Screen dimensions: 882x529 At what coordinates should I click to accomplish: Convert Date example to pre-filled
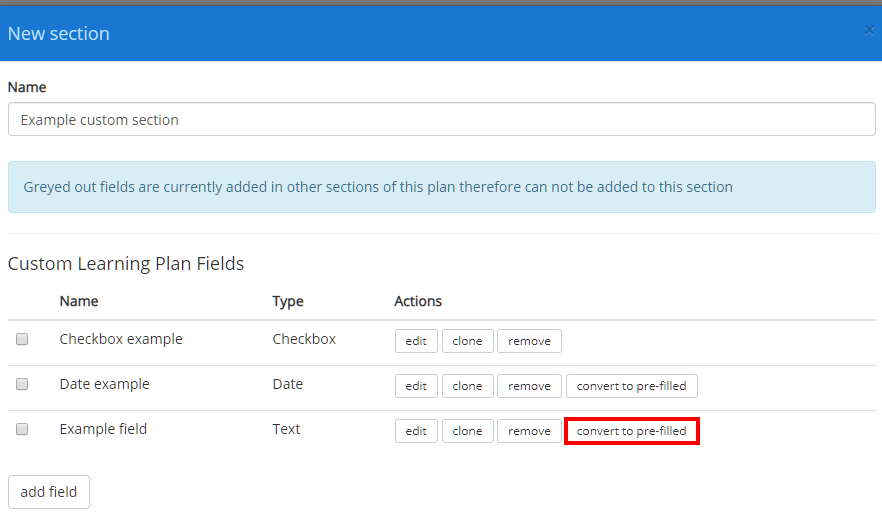pyautogui.click(x=632, y=386)
